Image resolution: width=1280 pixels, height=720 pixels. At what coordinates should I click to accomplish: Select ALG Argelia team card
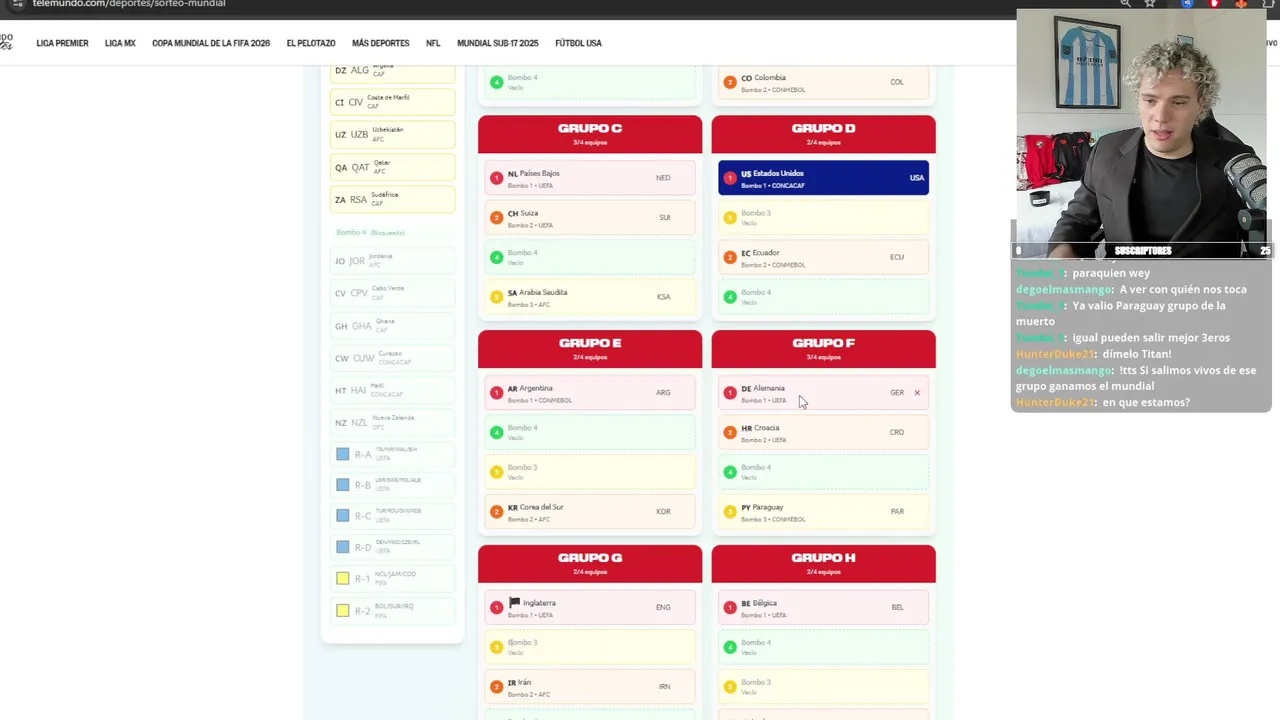coord(393,72)
